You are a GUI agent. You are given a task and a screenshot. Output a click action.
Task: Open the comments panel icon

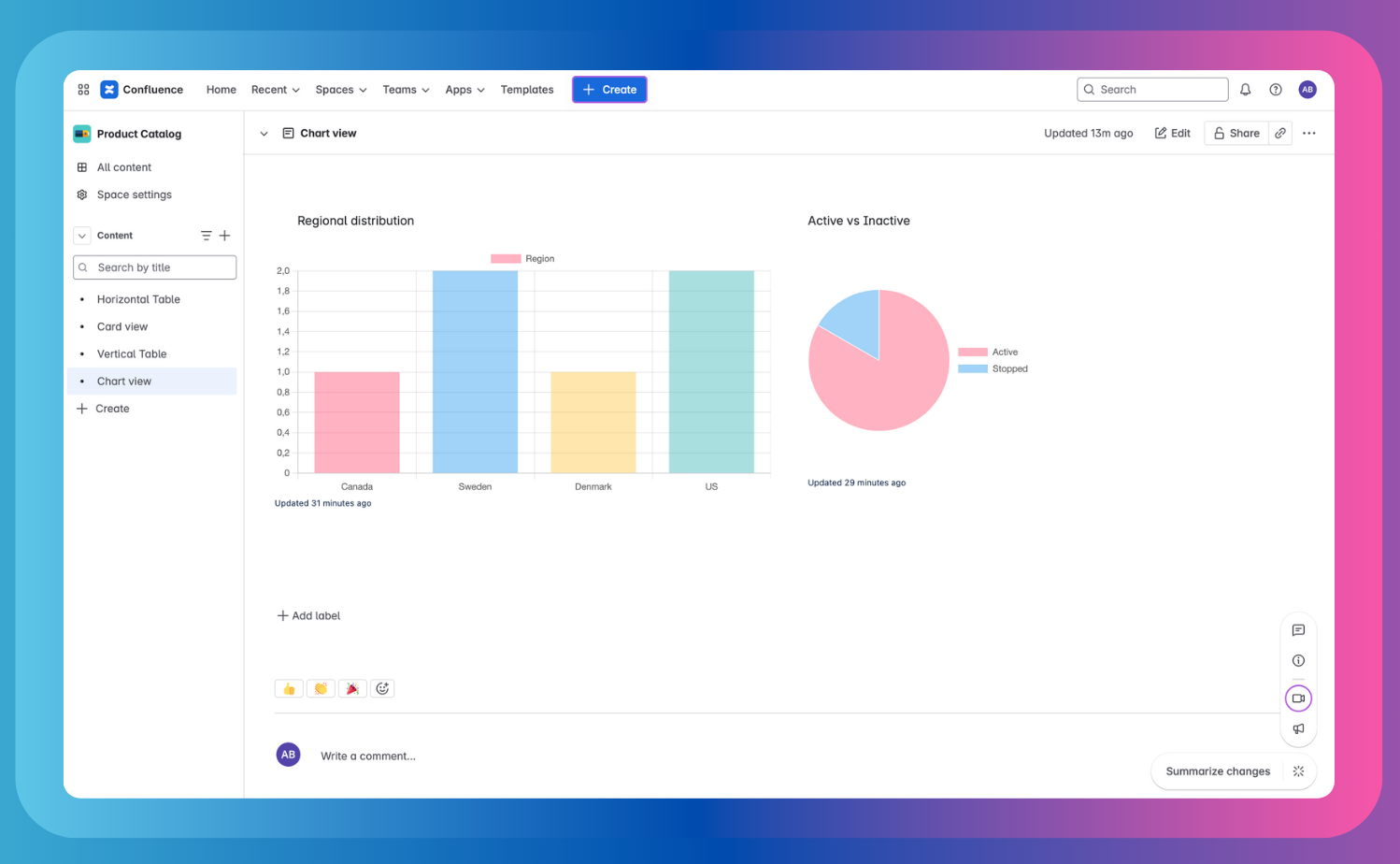coord(1298,630)
